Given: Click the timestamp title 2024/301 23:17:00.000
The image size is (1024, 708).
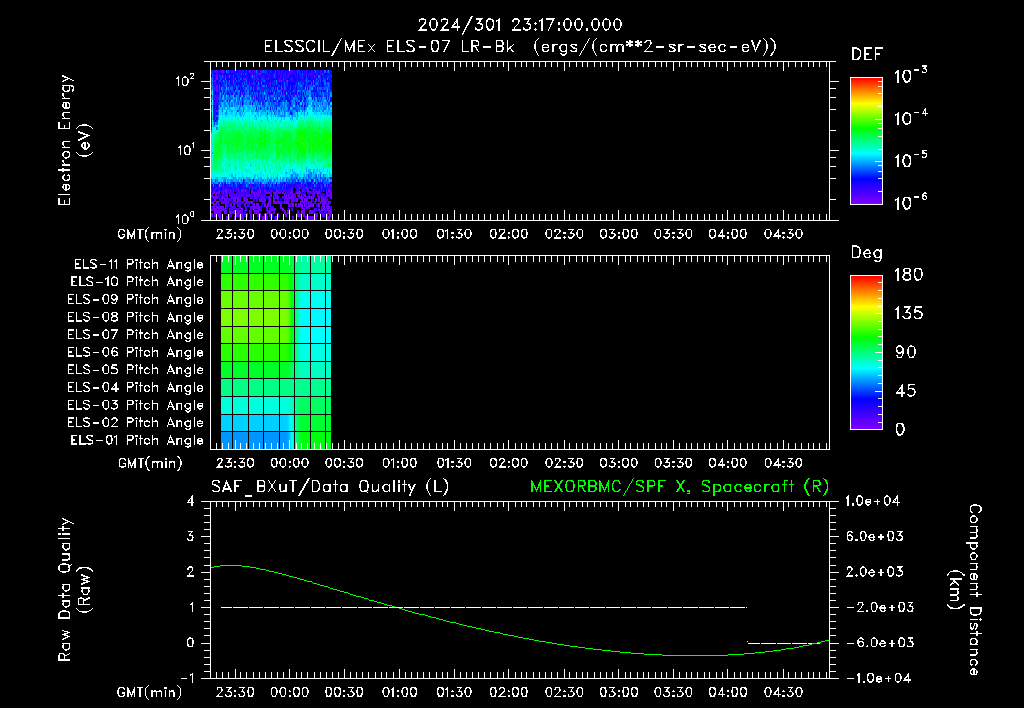Looking at the screenshot, I should 520,25.
